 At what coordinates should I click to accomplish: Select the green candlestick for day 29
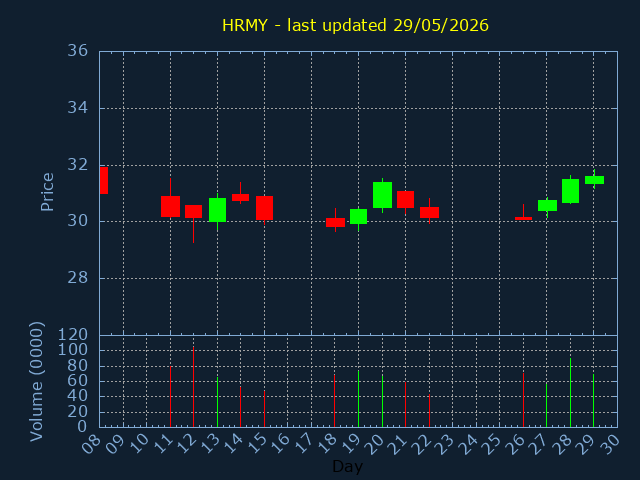point(594,180)
